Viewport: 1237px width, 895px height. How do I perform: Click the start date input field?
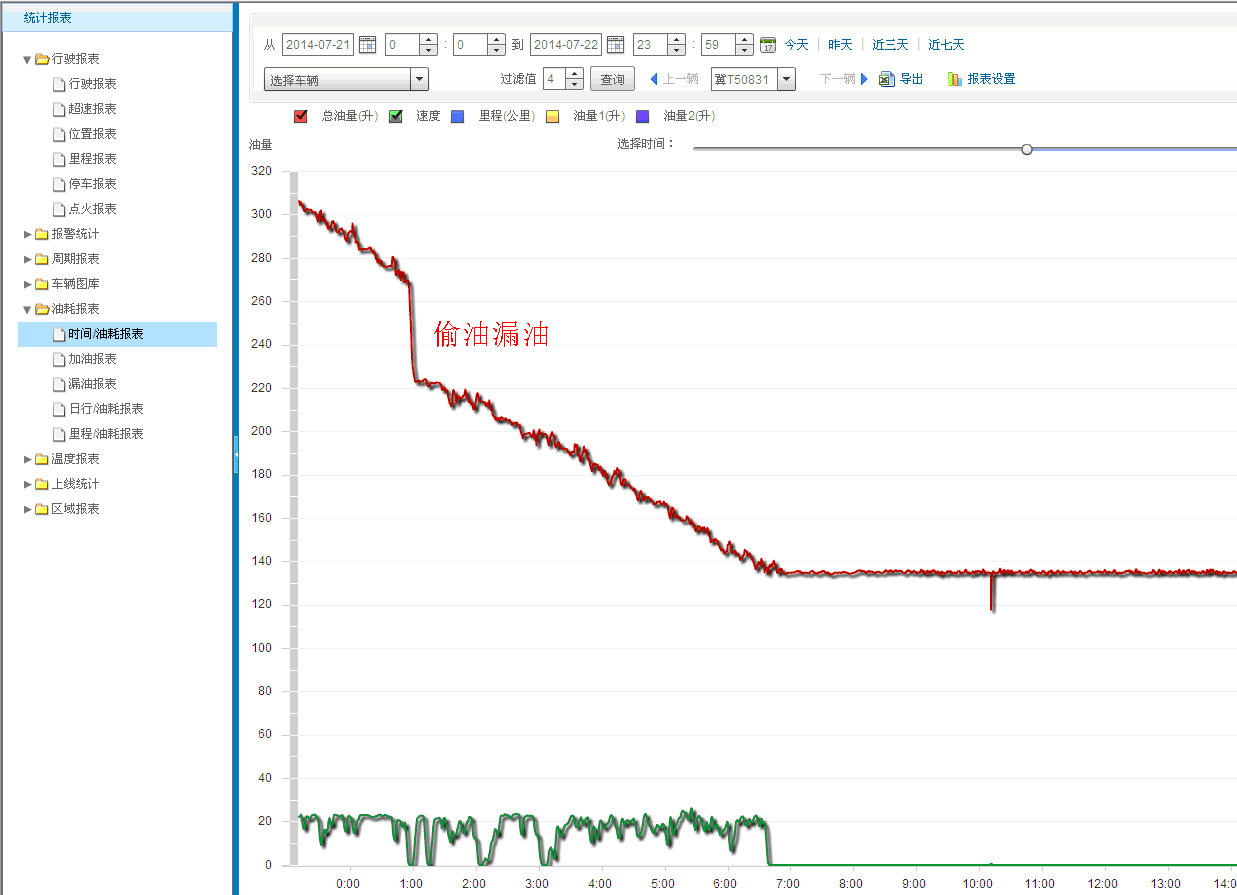tap(317, 45)
